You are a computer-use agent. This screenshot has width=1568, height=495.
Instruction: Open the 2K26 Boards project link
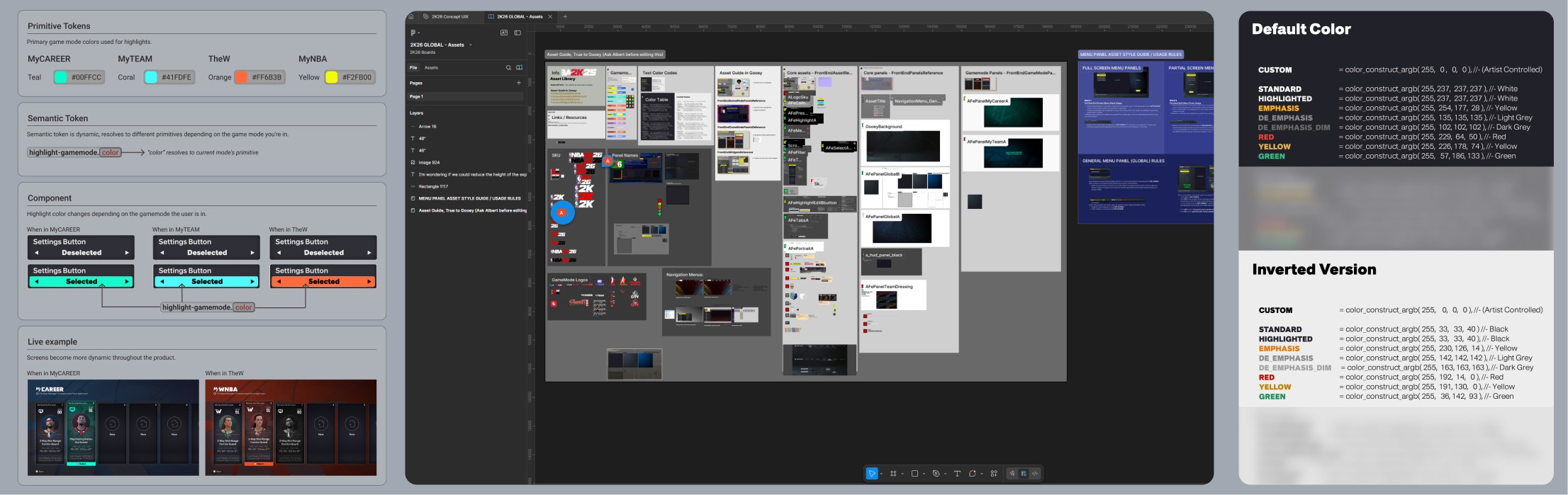click(x=422, y=52)
